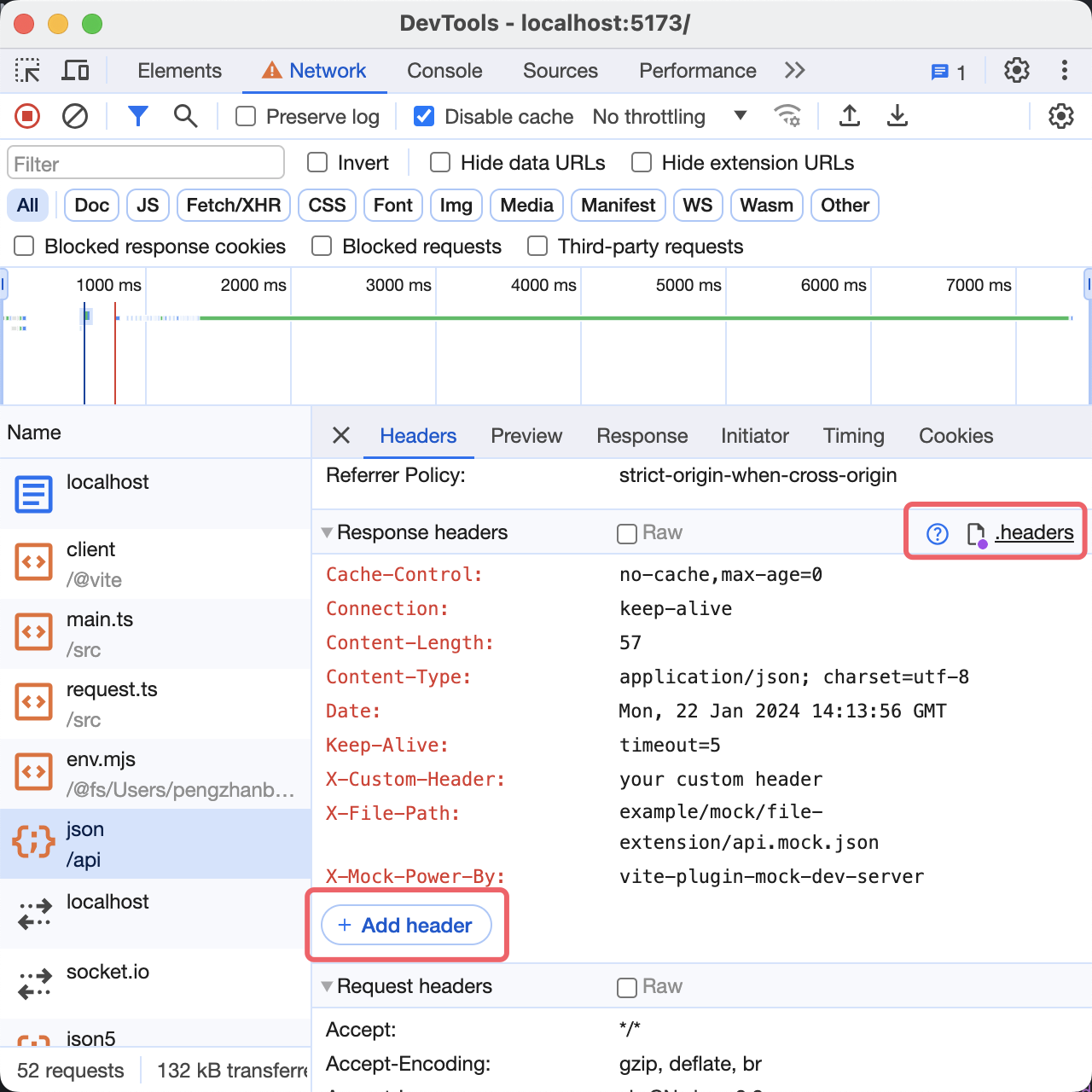Click the Add header button
The height and width of the screenshot is (1092, 1092).
coord(406,926)
